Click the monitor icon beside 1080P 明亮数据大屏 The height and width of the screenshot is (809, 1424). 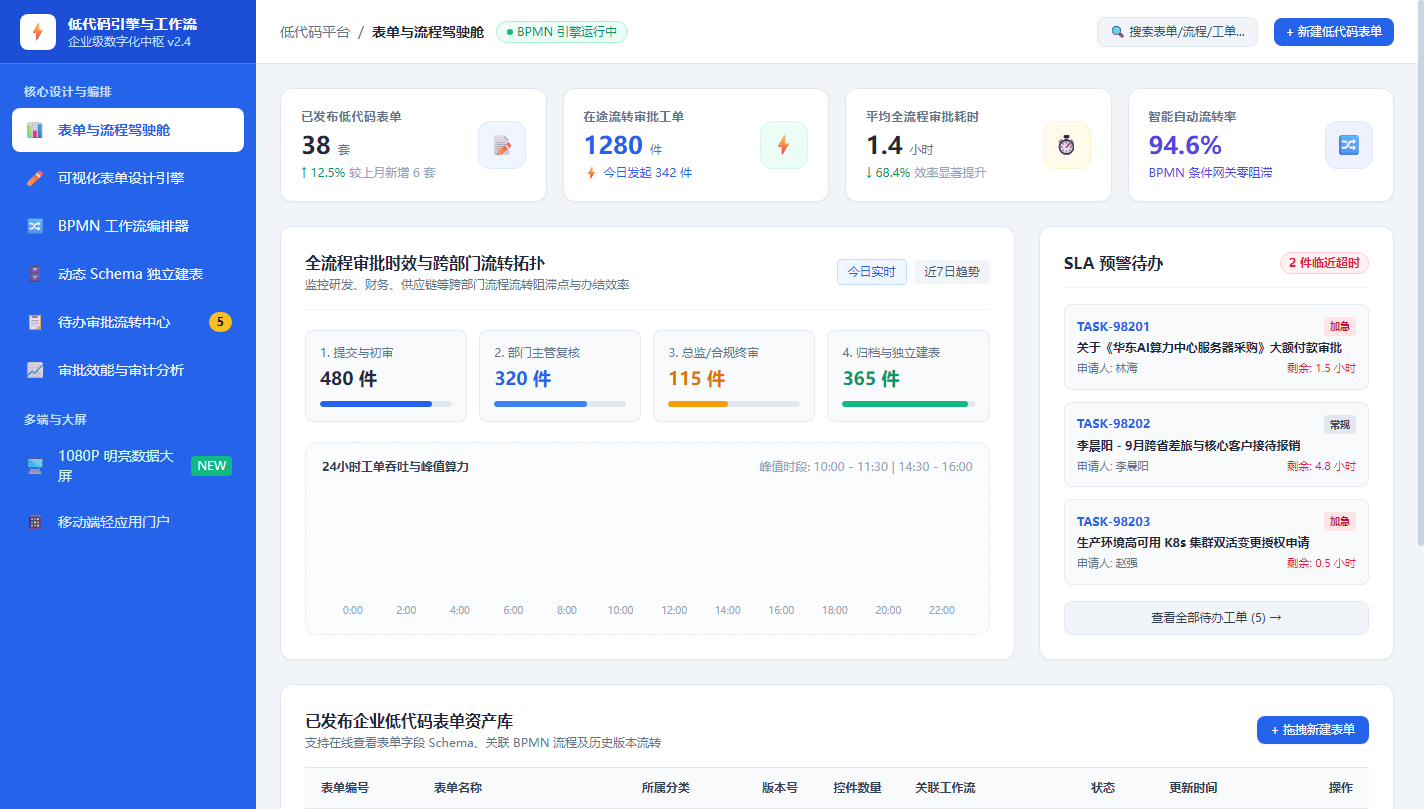(35, 466)
